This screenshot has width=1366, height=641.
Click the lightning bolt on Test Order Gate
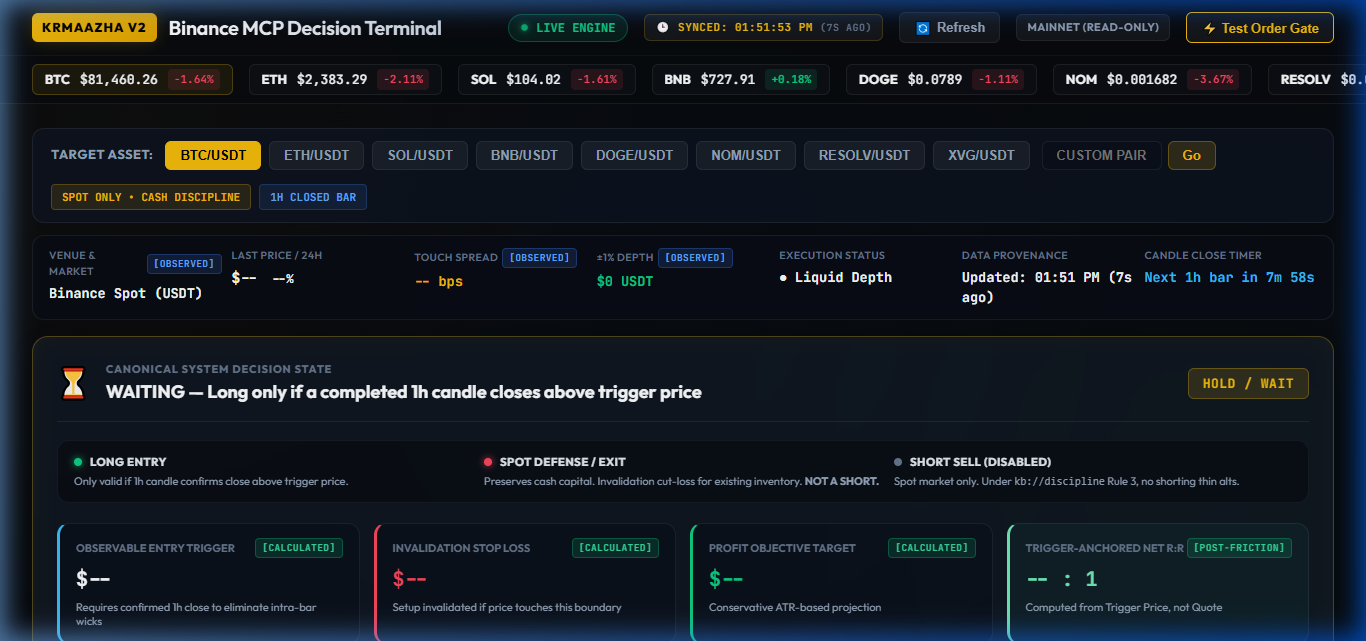coord(1209,28)
